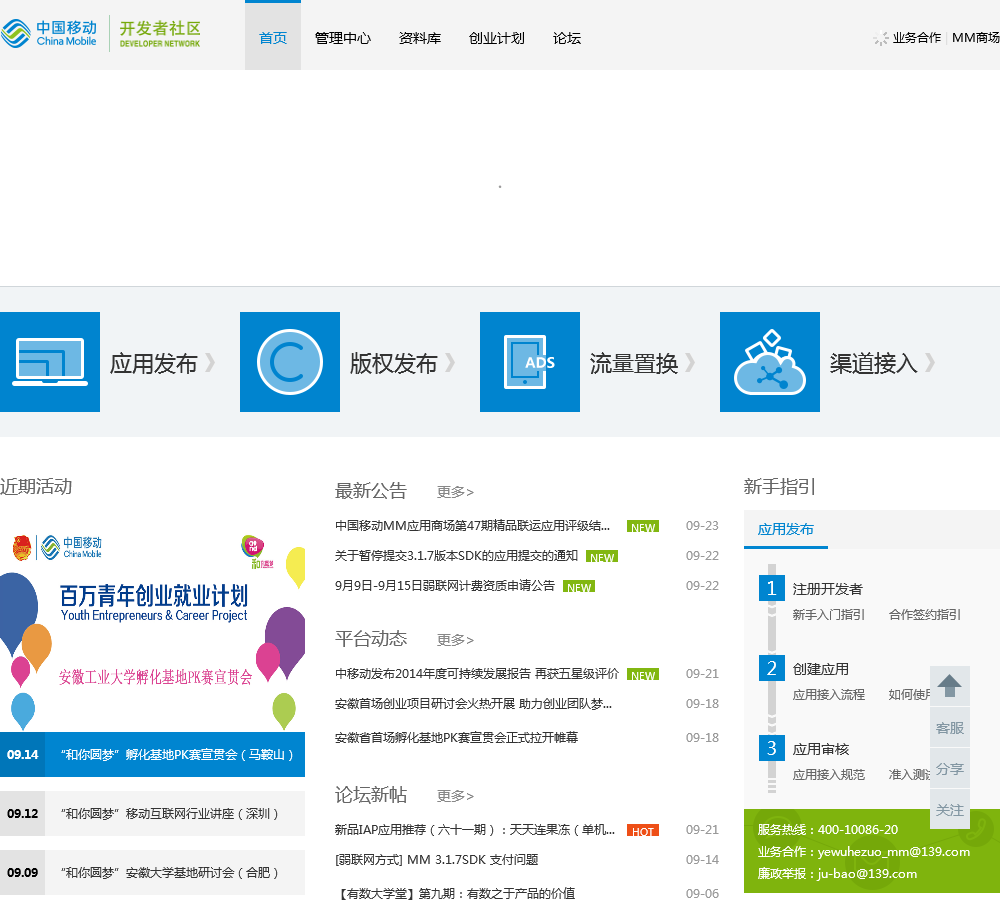Click 业务合作 link in header

[x=916, y=38]
